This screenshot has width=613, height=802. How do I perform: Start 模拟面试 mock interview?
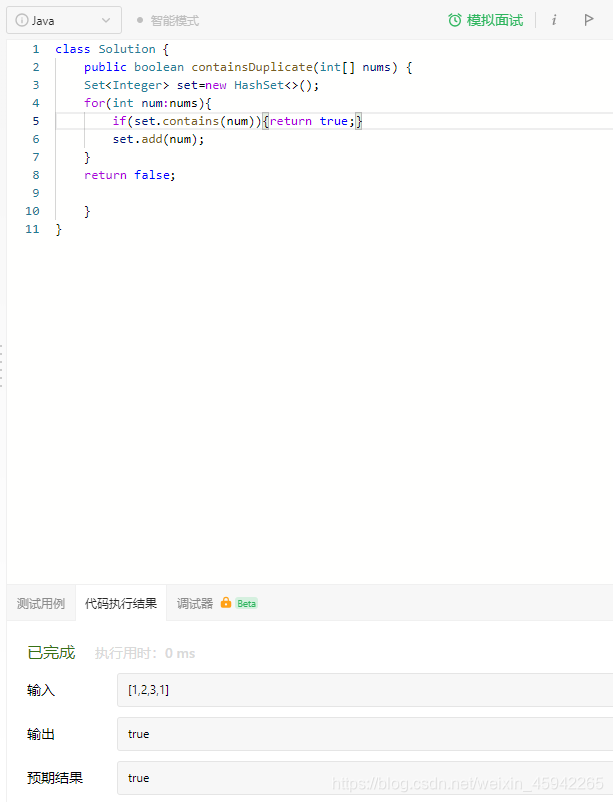click(486, 20)
